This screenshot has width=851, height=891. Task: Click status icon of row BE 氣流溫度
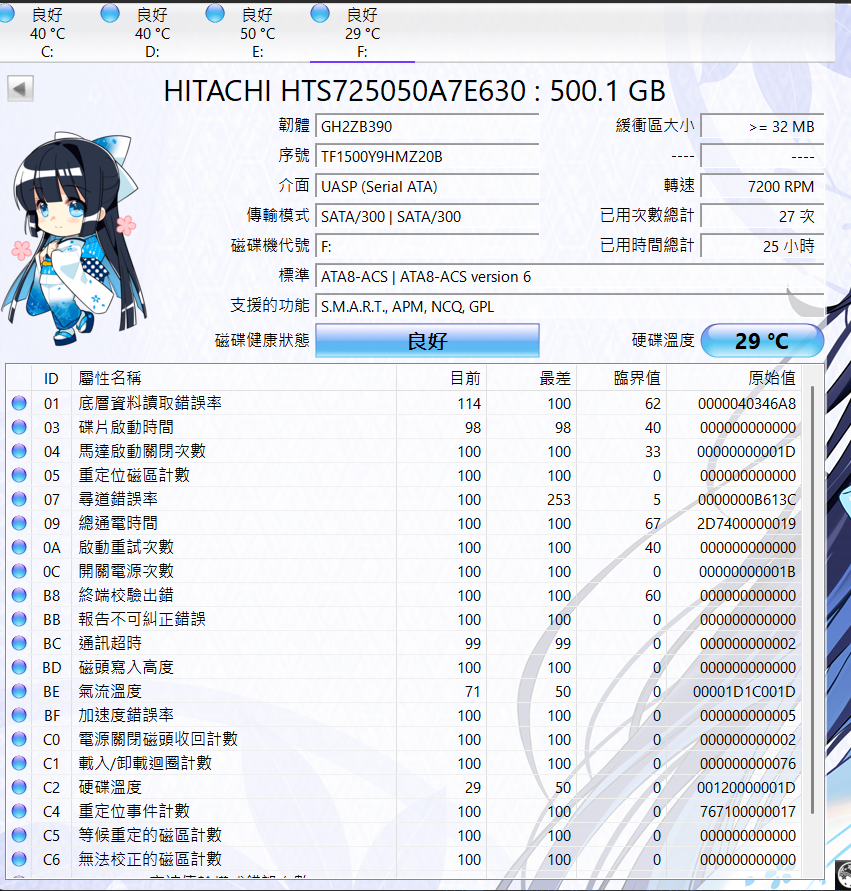pos(19,691)
